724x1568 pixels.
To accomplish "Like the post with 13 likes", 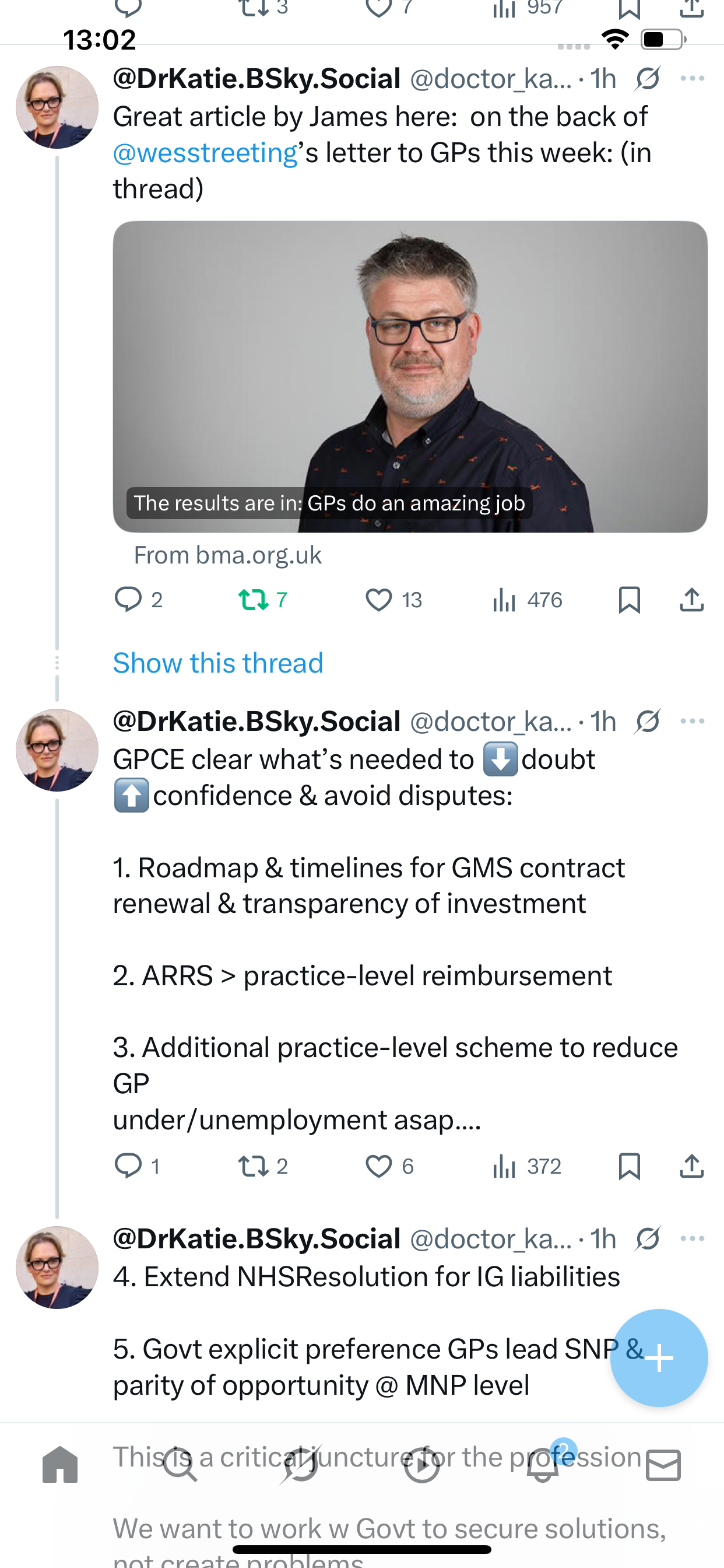I will pyautogui.click(x=378, y=600).
